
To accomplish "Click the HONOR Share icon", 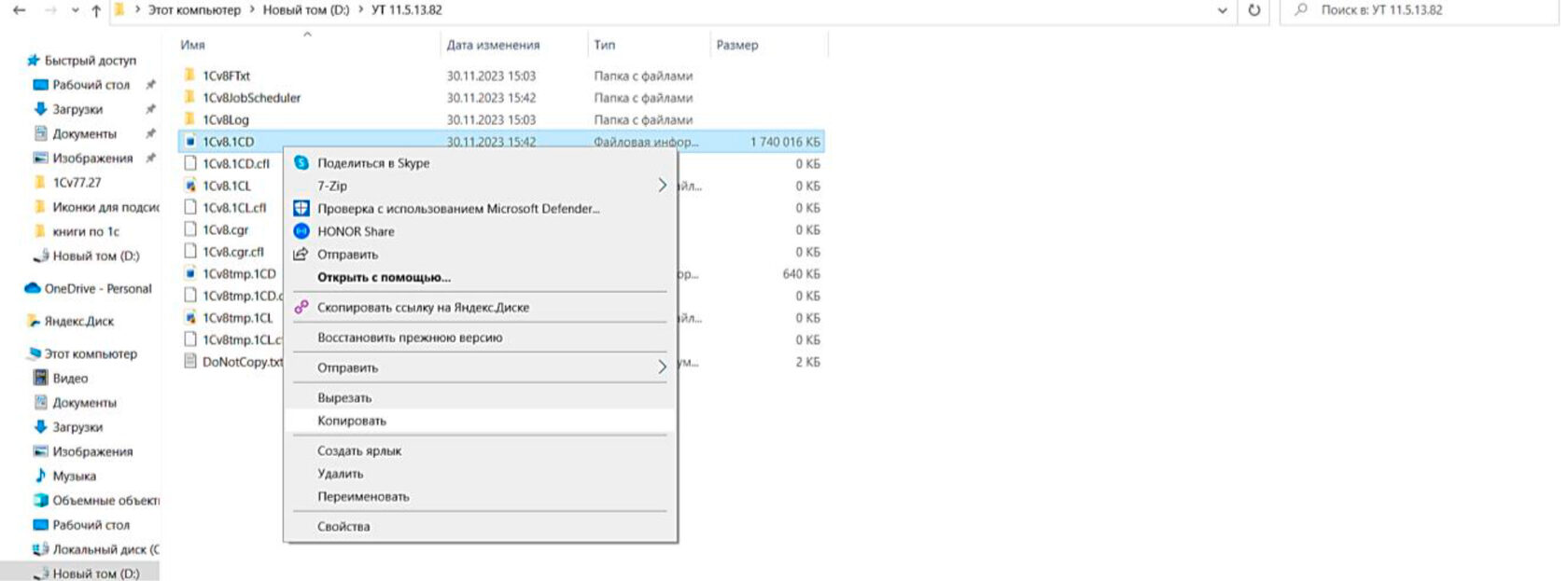I will click(x=301, y=231).
